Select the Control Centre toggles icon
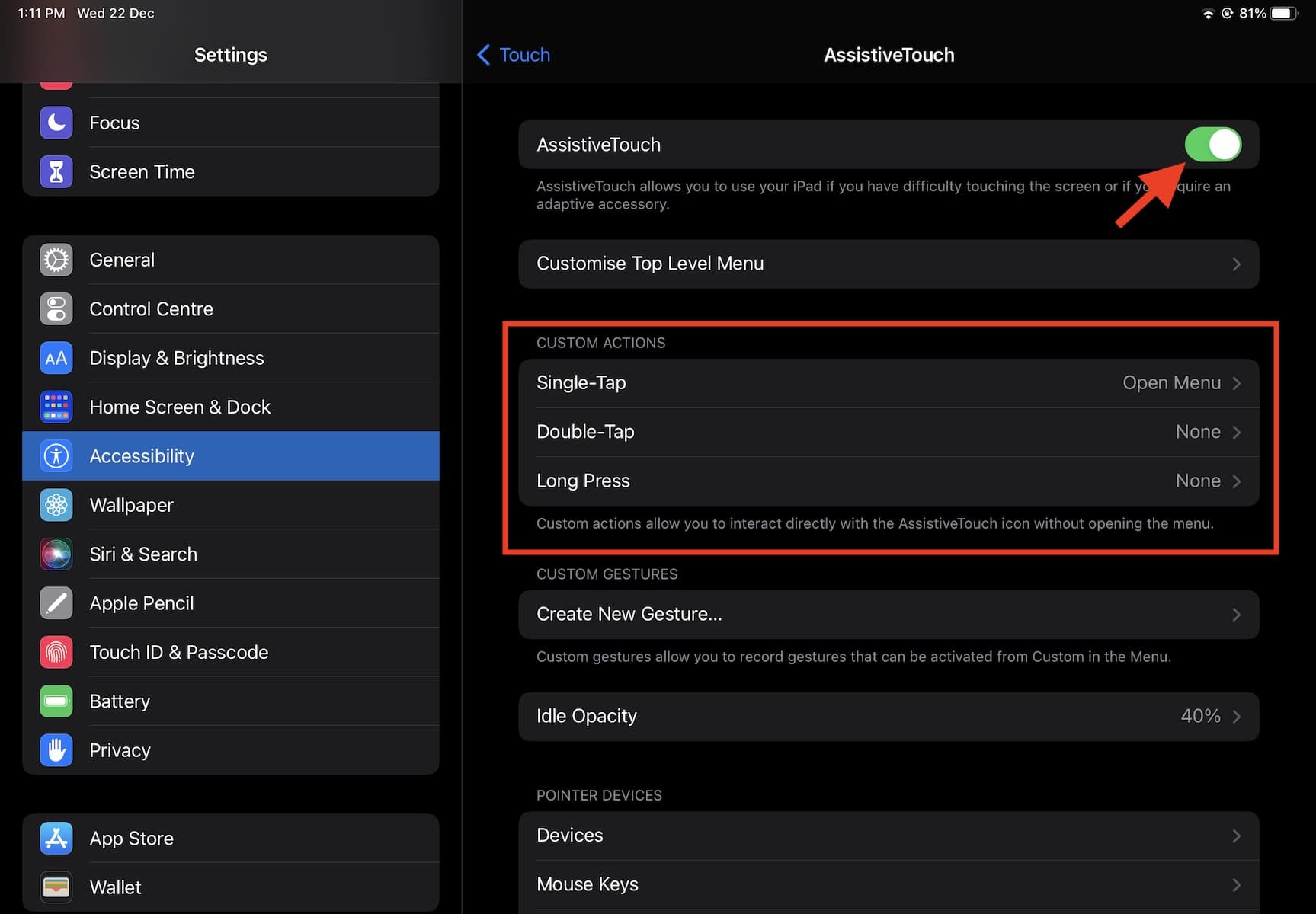The image size is (1316, 914). click(56, 309)
